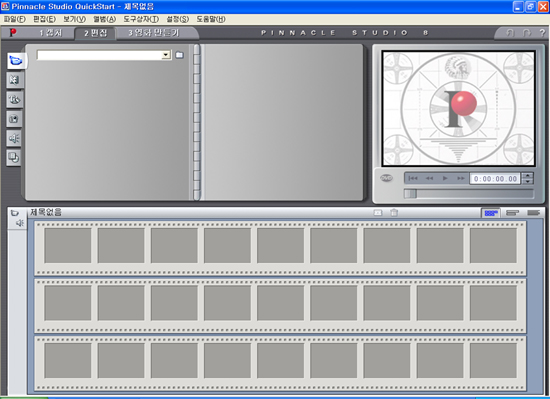Open the photos and frame grabs tab
The image size is (550, 399).
tap(14, 119)
